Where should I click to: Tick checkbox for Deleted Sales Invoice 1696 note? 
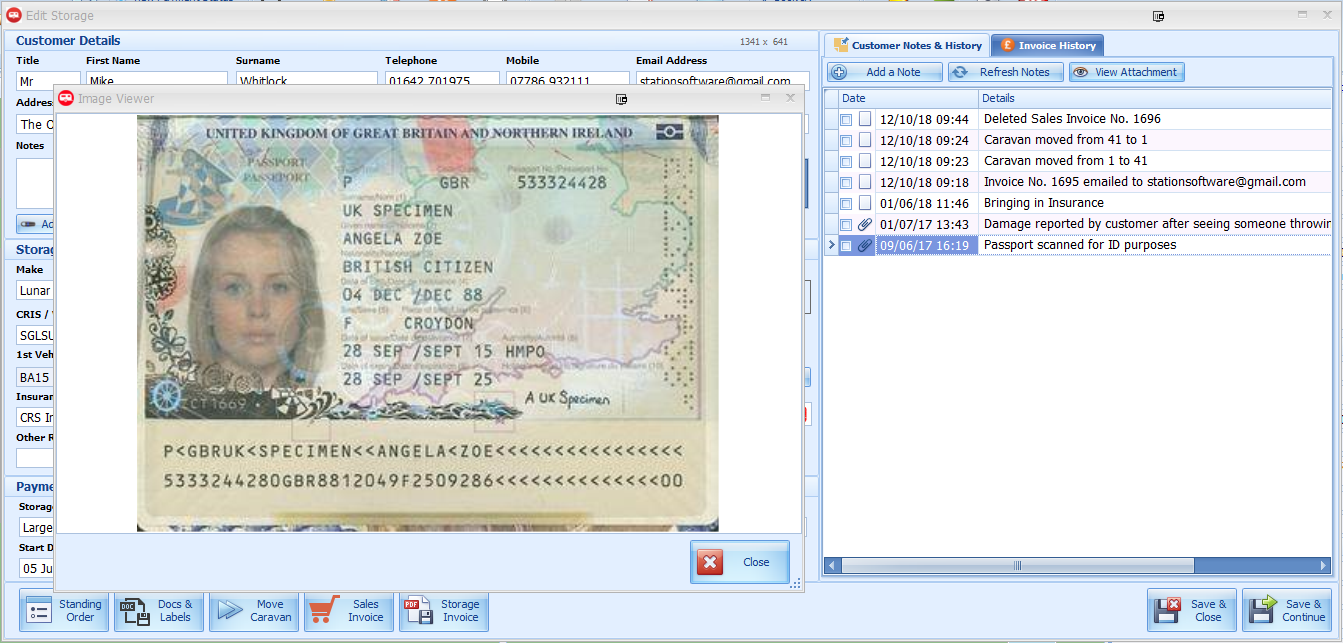pos(846,120)
